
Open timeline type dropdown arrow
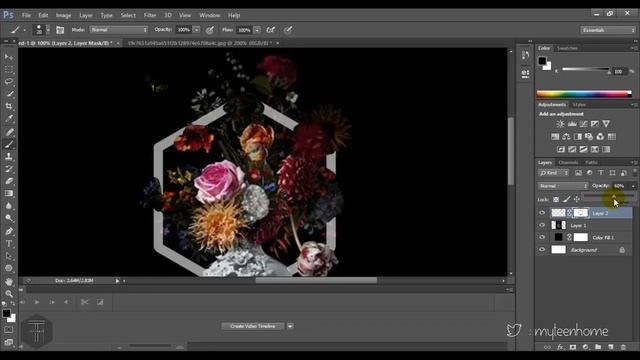point(290,326)
